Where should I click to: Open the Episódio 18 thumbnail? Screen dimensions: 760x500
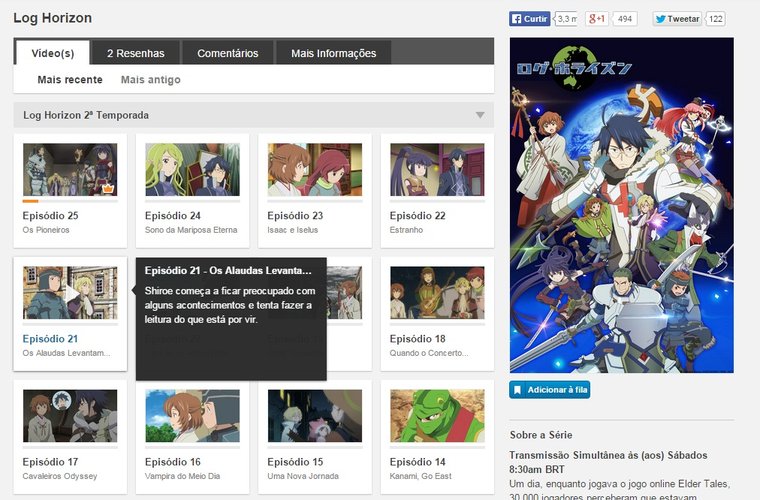pos(437,293)
